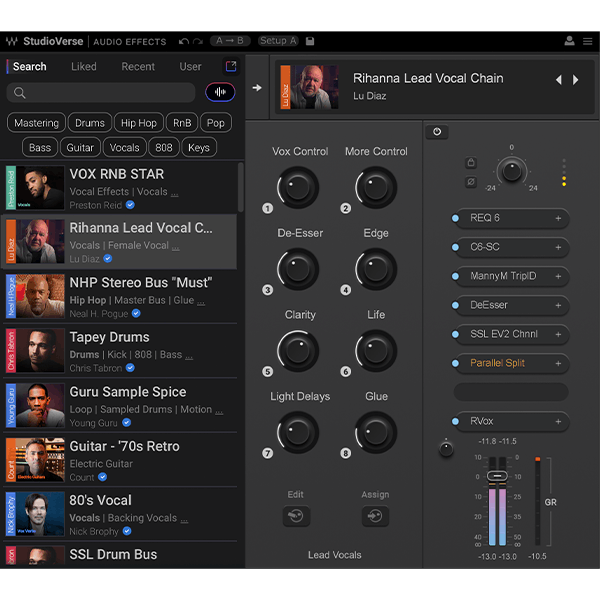This screenshot has height=600, width=600.
Task: Expand Tapey Drums tags ellipsis
Action: (189, 357)
